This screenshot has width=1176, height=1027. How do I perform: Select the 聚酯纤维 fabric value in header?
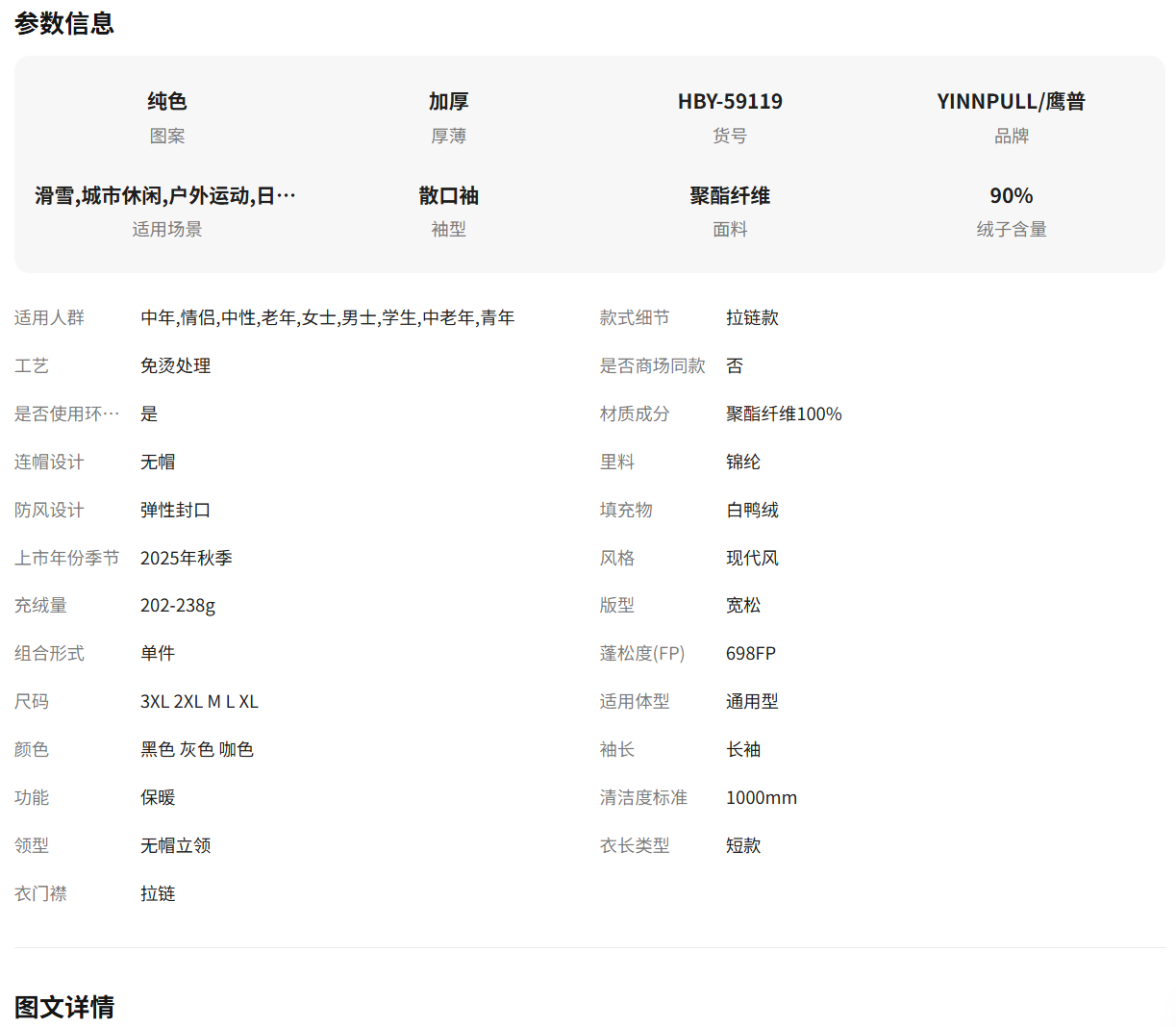[730, 196]
